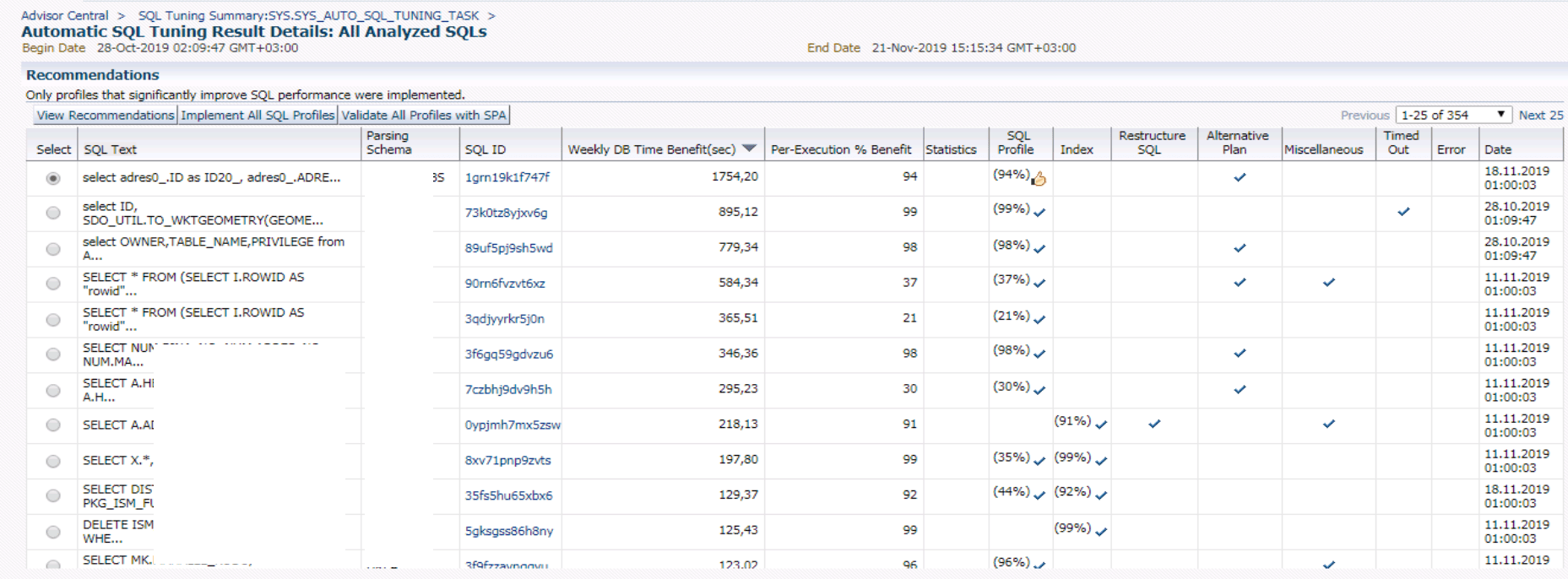Click SQL Profile checkmark for 90rn6fvzvt6xz

coord(1039,284)
